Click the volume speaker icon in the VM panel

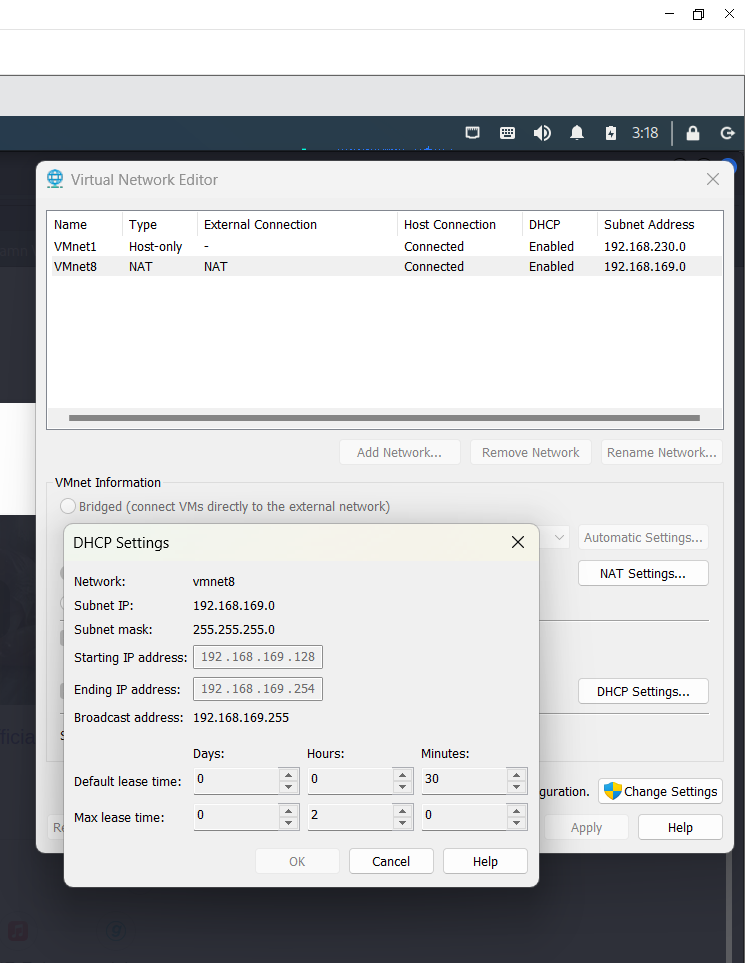[542, 133]
